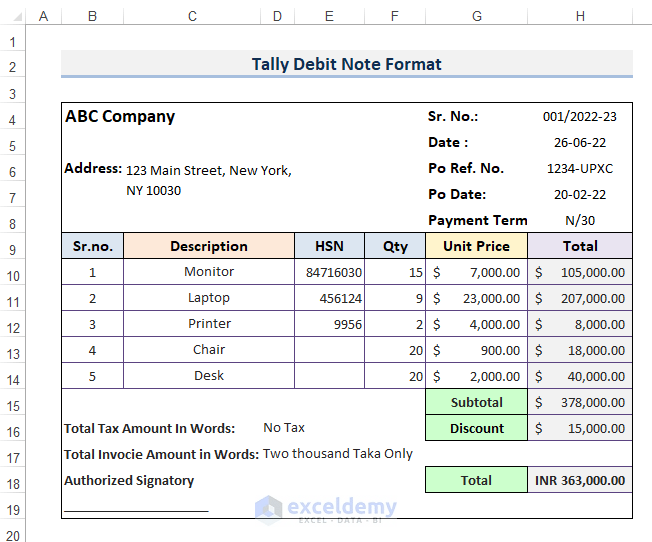Screen dimensions: 652x542
Task: Click unit price '7,000.00'
Action: [495, 272]
